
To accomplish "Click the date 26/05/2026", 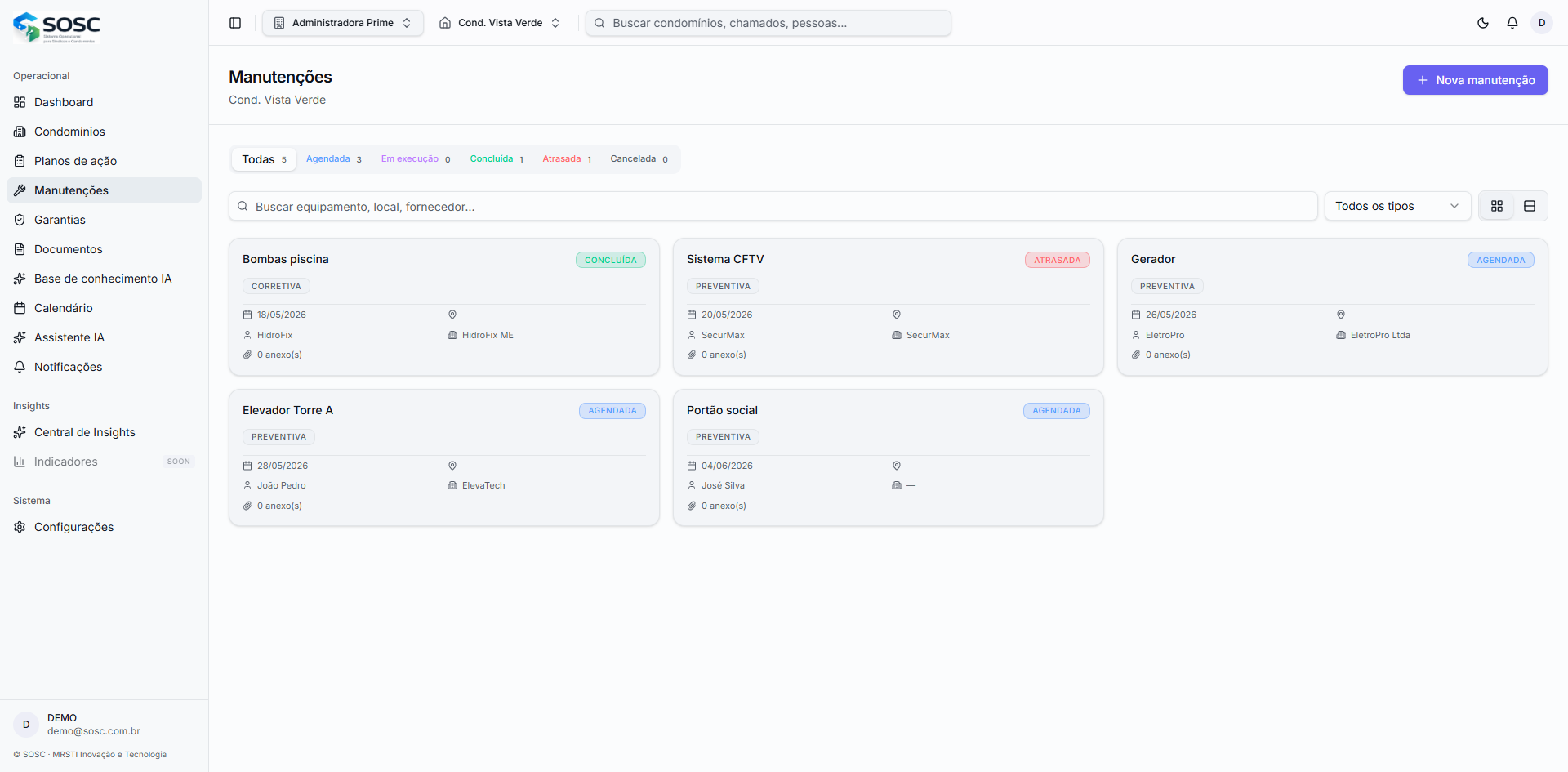I will tap(1171, 315).
